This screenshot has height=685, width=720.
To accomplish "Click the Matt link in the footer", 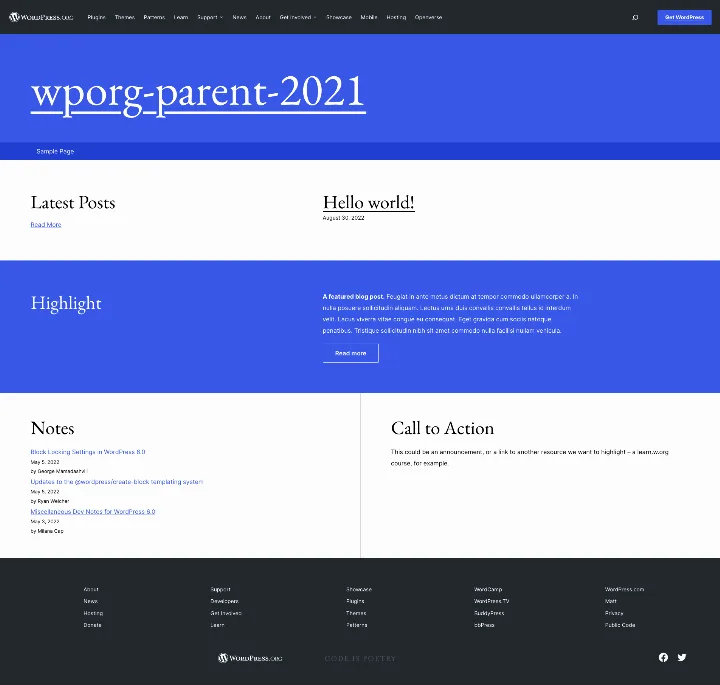I will [611, 601].
